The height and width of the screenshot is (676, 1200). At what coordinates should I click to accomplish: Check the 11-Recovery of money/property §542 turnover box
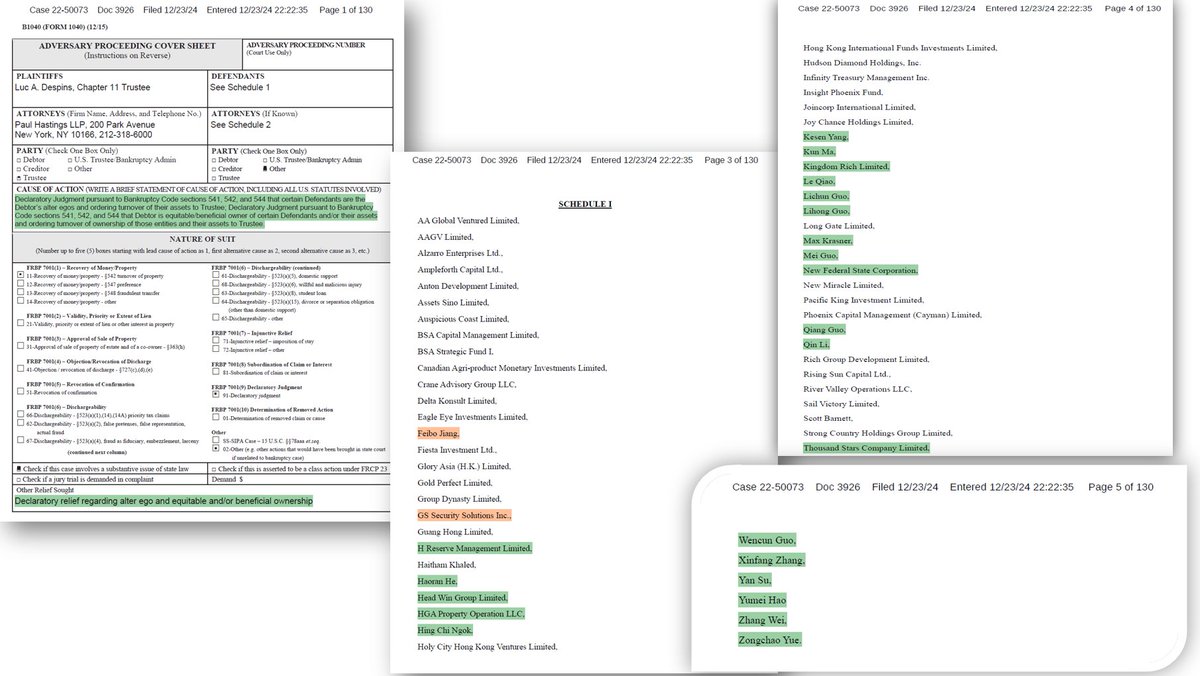coord(20,275)
